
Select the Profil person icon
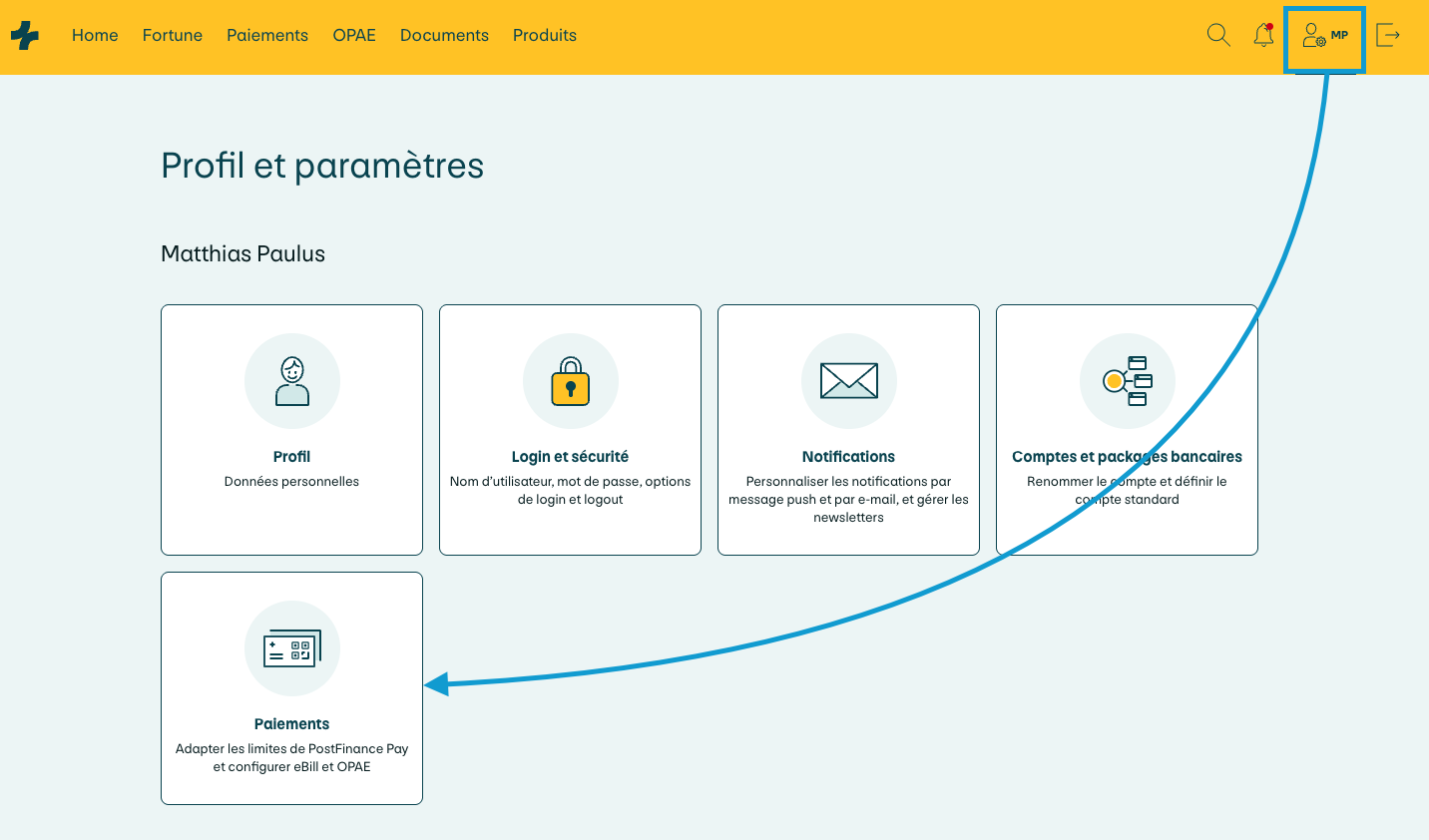pyautogui.click(x=291, y=381)
